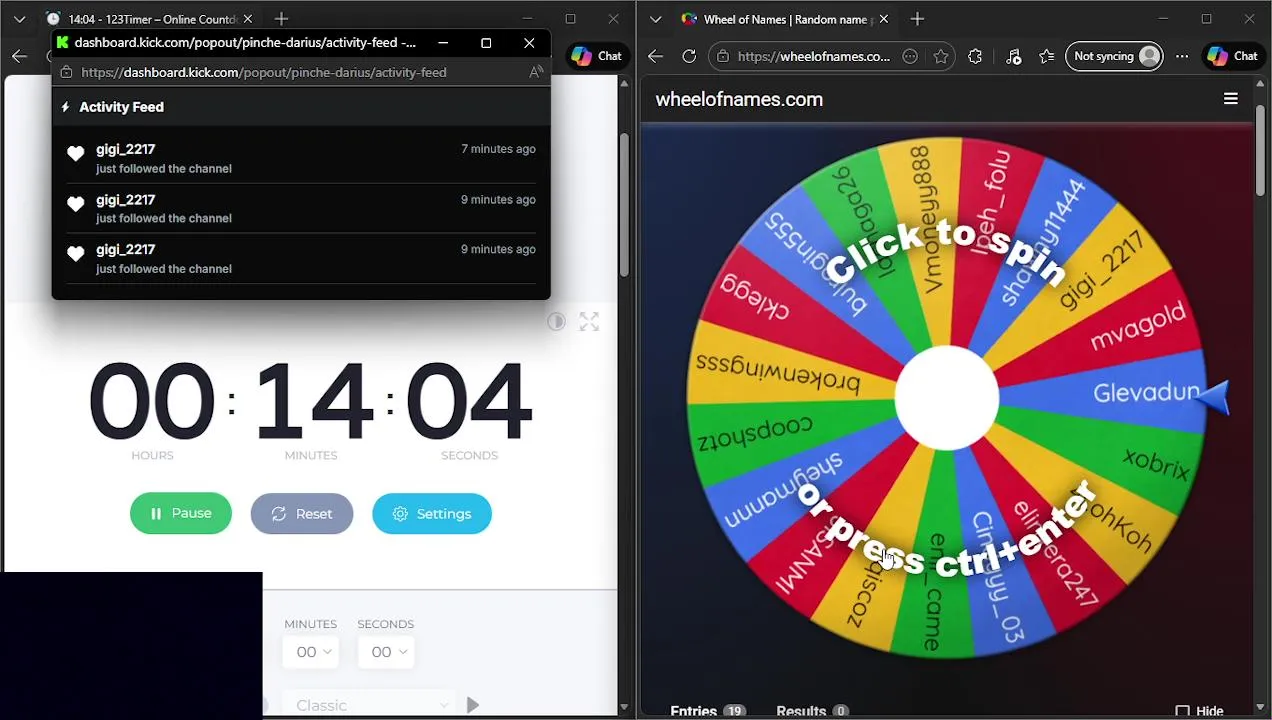
Task: Click the 14 minutes timer digits
Action: 314,402
